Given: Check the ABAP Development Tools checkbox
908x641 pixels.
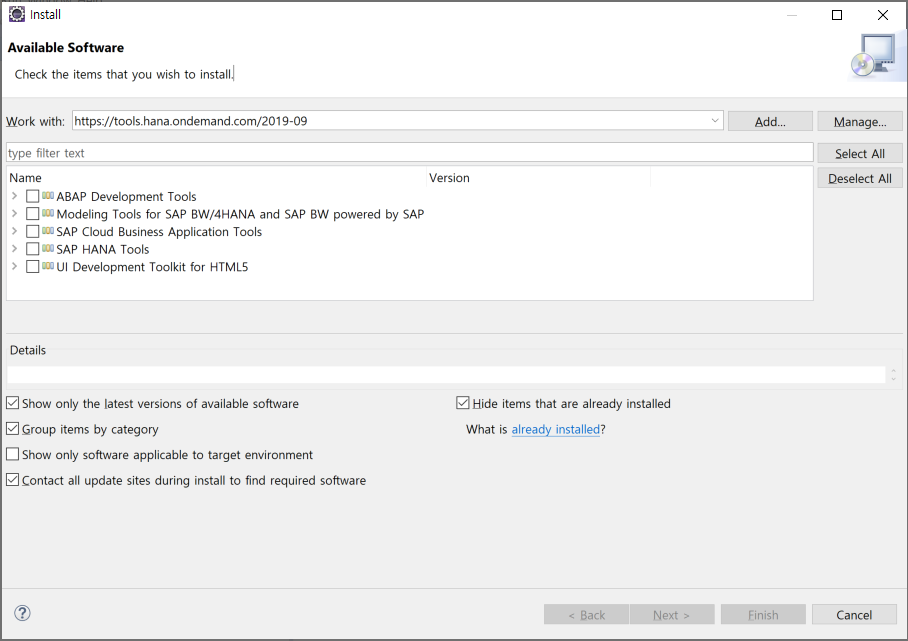Looking at the screenshot, I should coord(32,196).
